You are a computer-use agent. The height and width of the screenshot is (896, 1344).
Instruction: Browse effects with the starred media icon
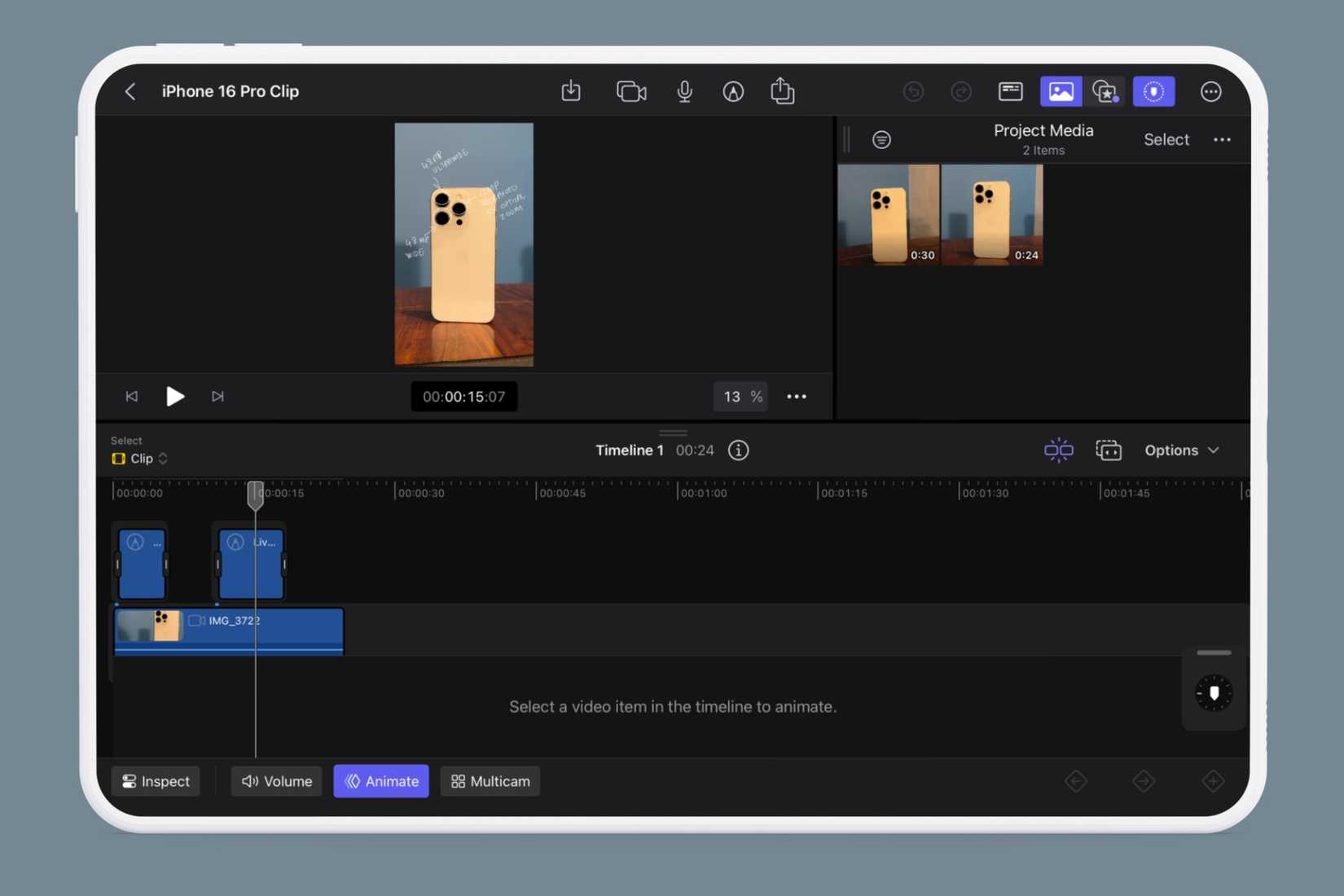(x=1105, y=91)
